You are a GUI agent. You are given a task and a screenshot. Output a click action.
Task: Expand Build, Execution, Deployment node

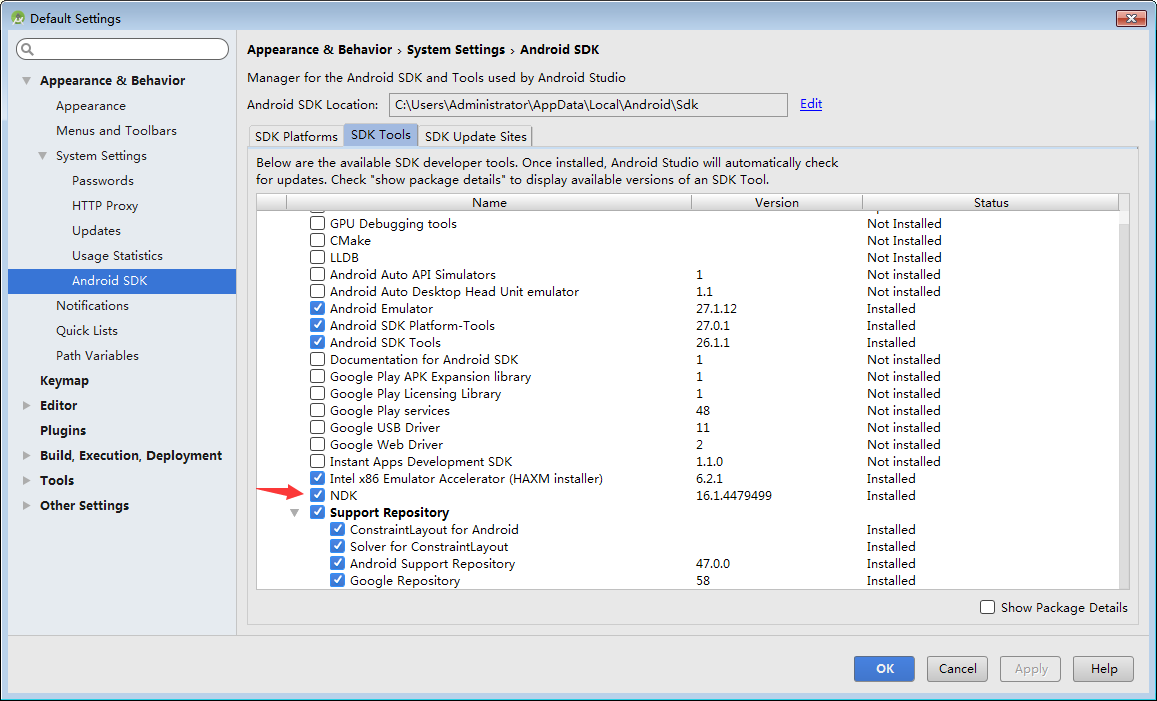(x=27, y=455)
